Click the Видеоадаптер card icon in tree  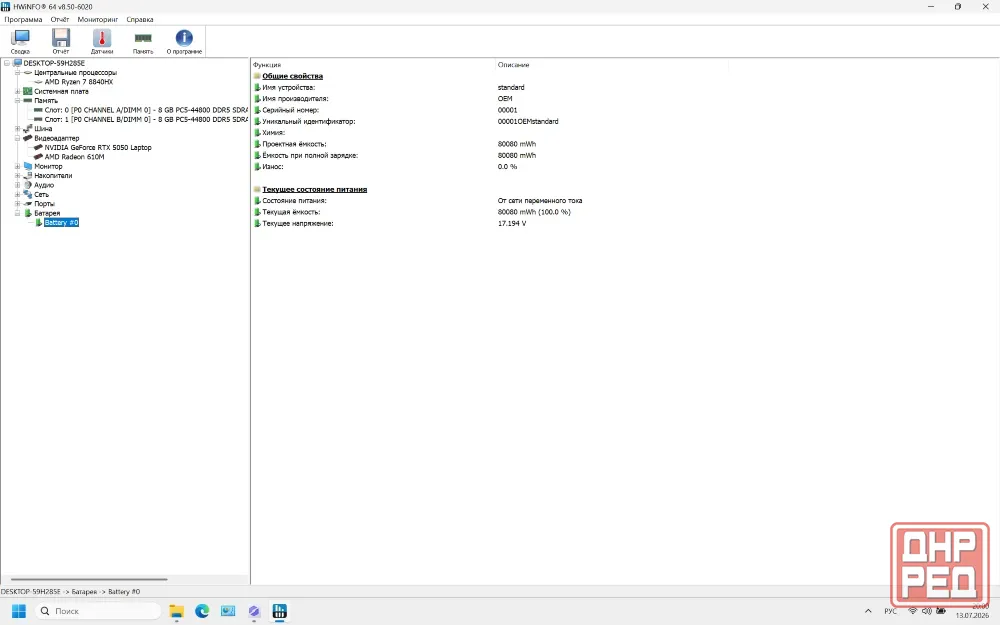27,138
